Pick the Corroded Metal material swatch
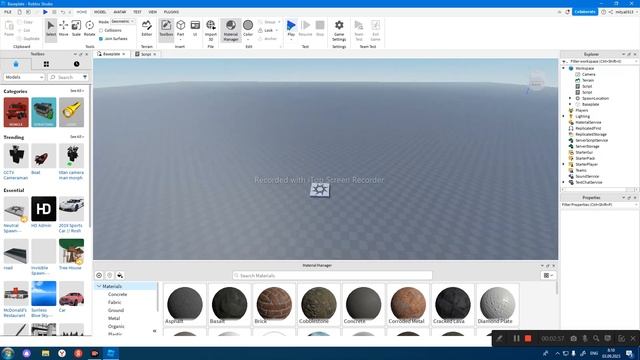This screenshot has height=360, width=640. [x=408, y=304]
